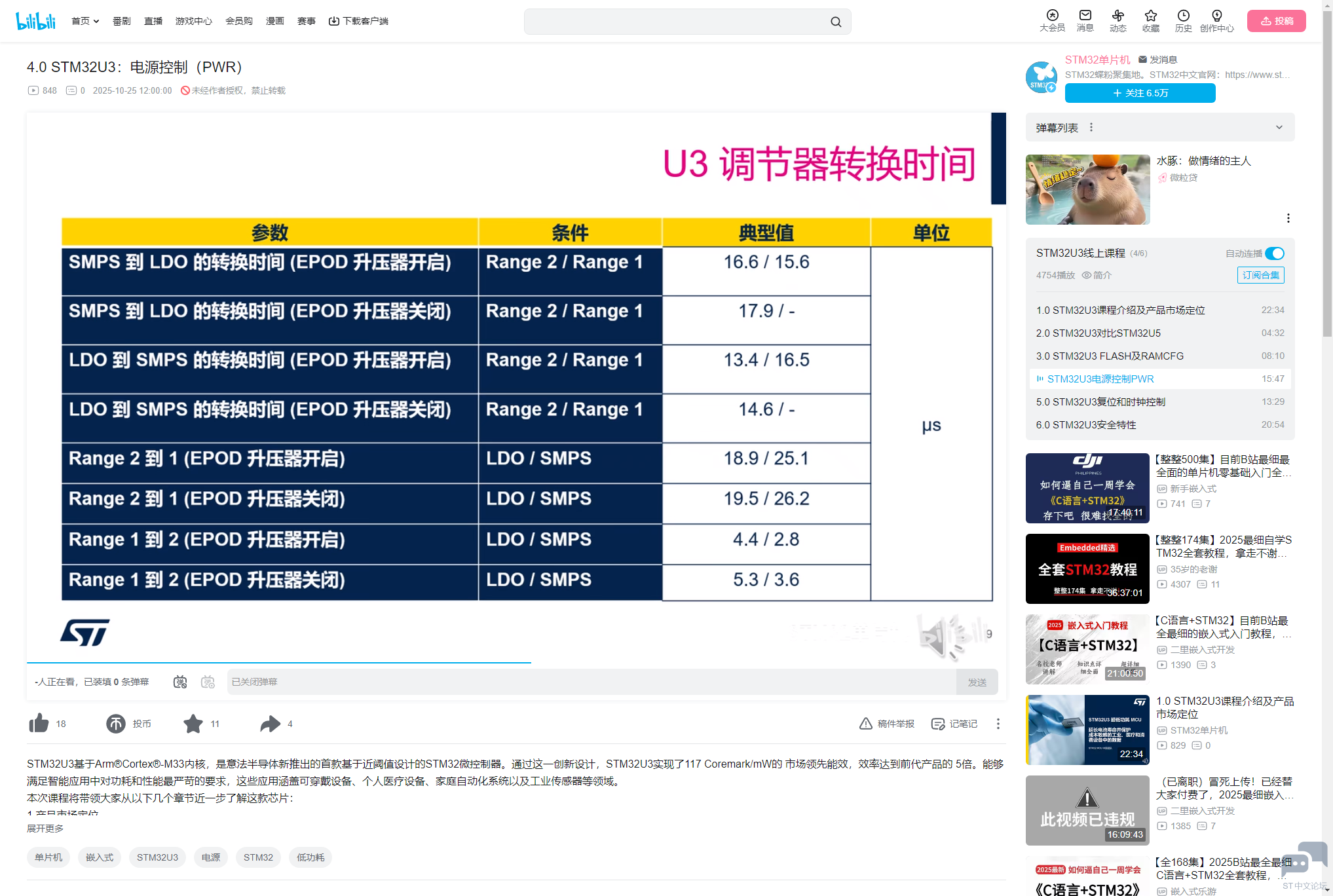Viewport: 1333px width, 896px height.
Task: Toggle 自动连播 autoplay switch
Action: coord(1275,253)
